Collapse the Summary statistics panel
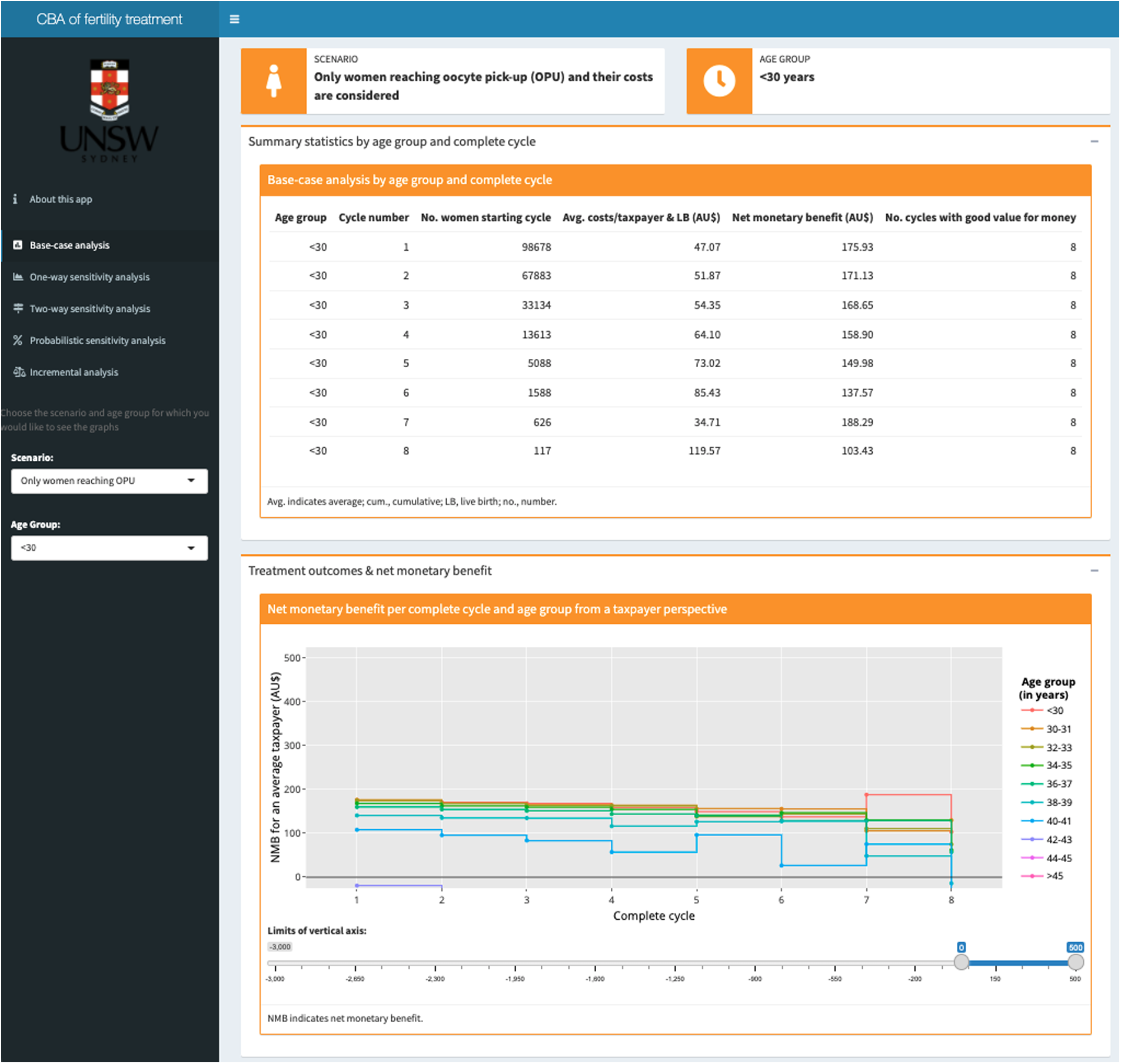This screenshot has width=1121, height=1064. [1095, 142]
